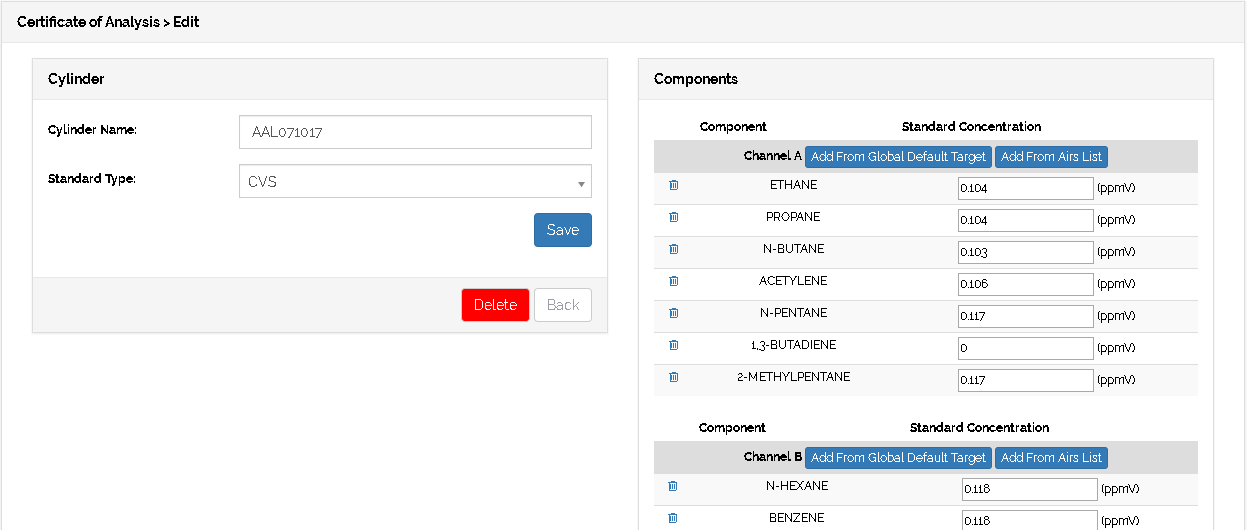Remove N-BUTANE using its trash icon
Viewport: 1247px width, 530px height.
[x=673, y=249]
